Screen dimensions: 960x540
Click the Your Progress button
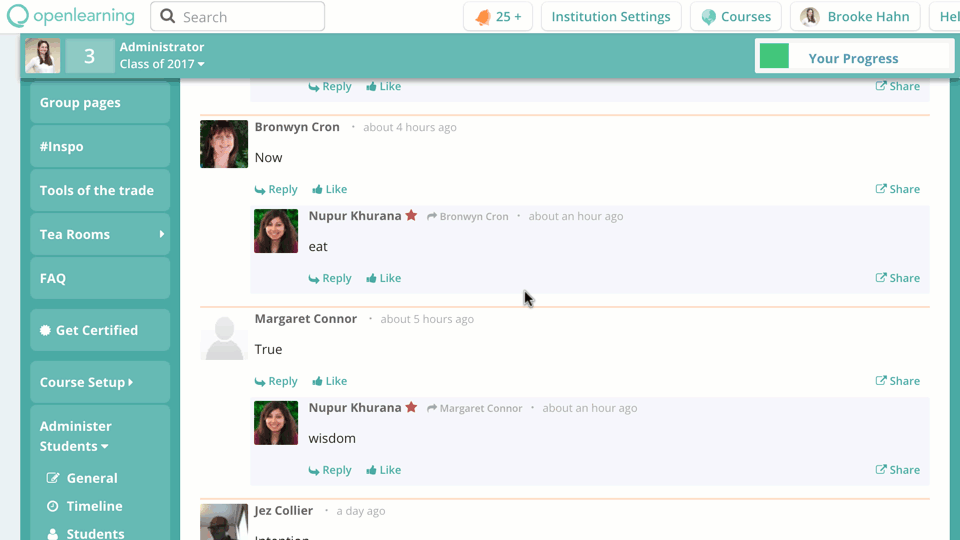pos(854,57)
